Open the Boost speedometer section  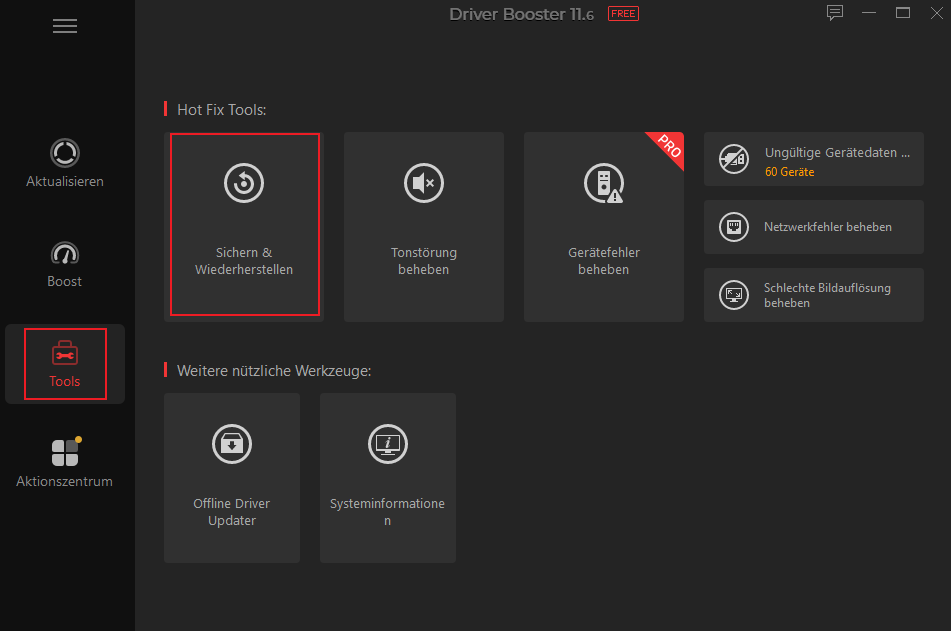[x=65, y=264]
